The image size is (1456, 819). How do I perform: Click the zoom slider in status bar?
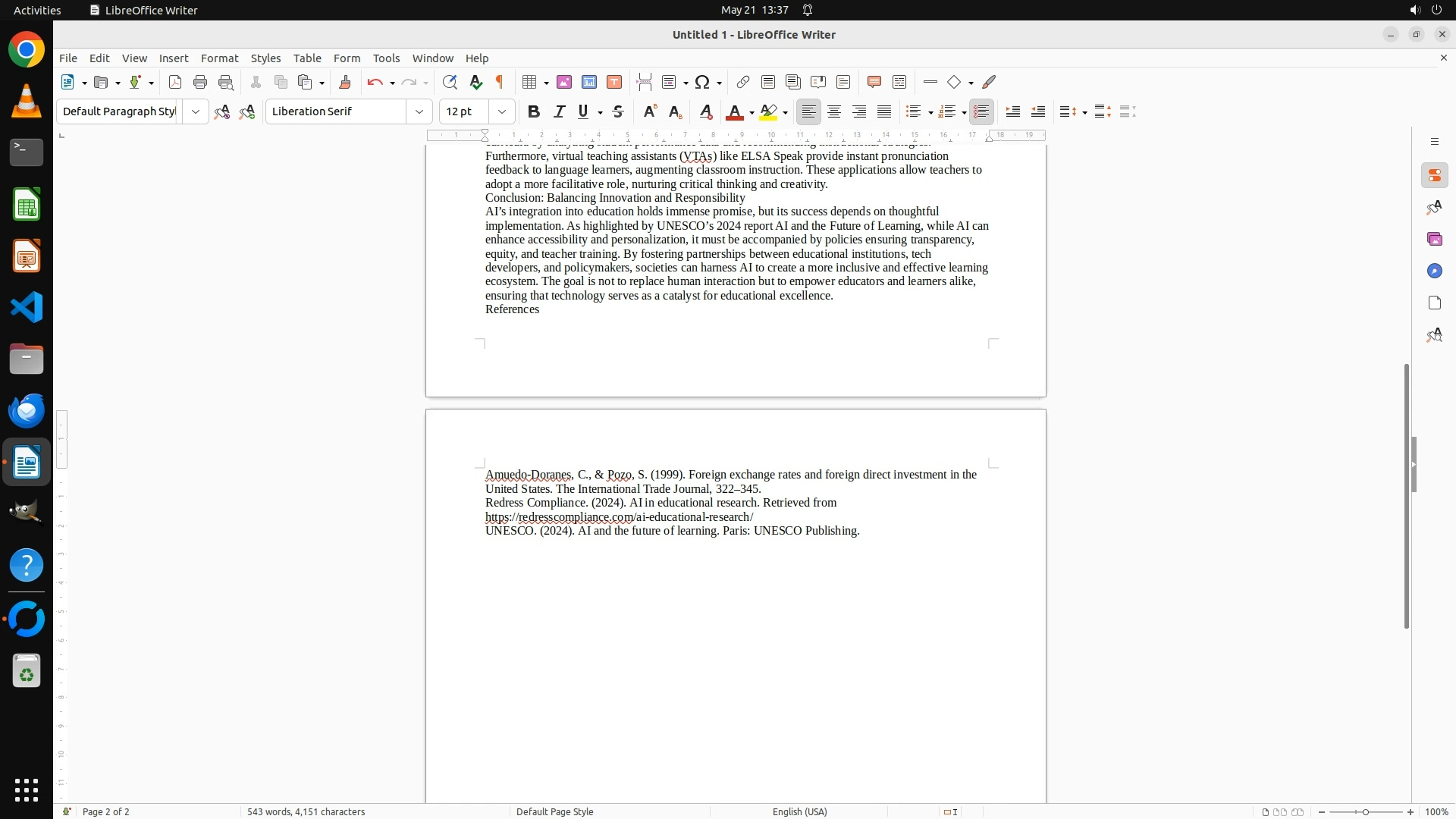1365,811
